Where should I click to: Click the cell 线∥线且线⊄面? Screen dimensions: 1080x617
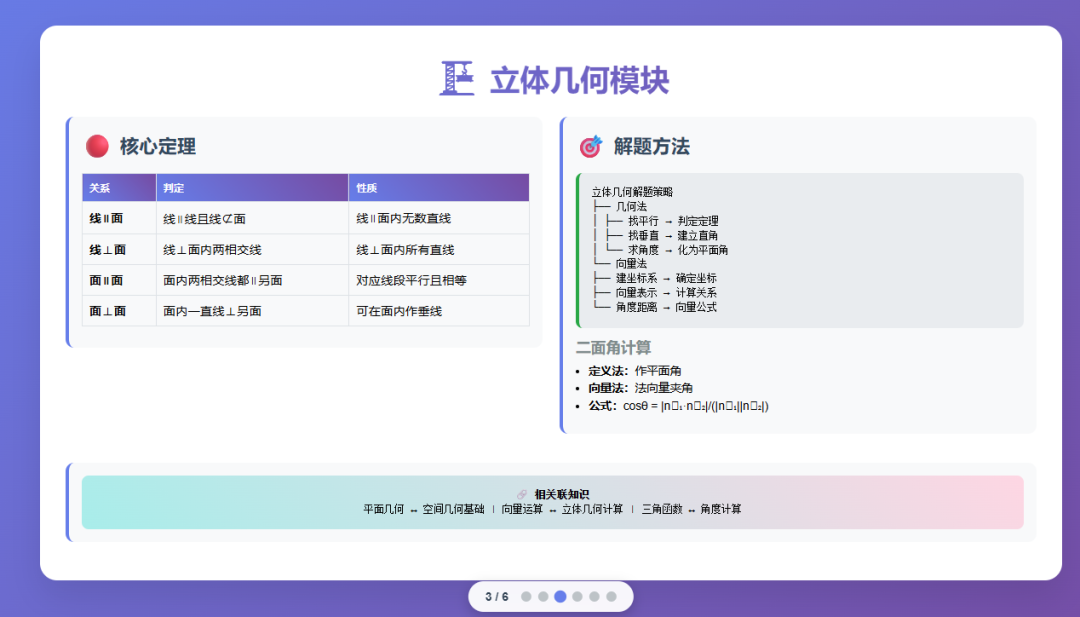tap(252, 218)
